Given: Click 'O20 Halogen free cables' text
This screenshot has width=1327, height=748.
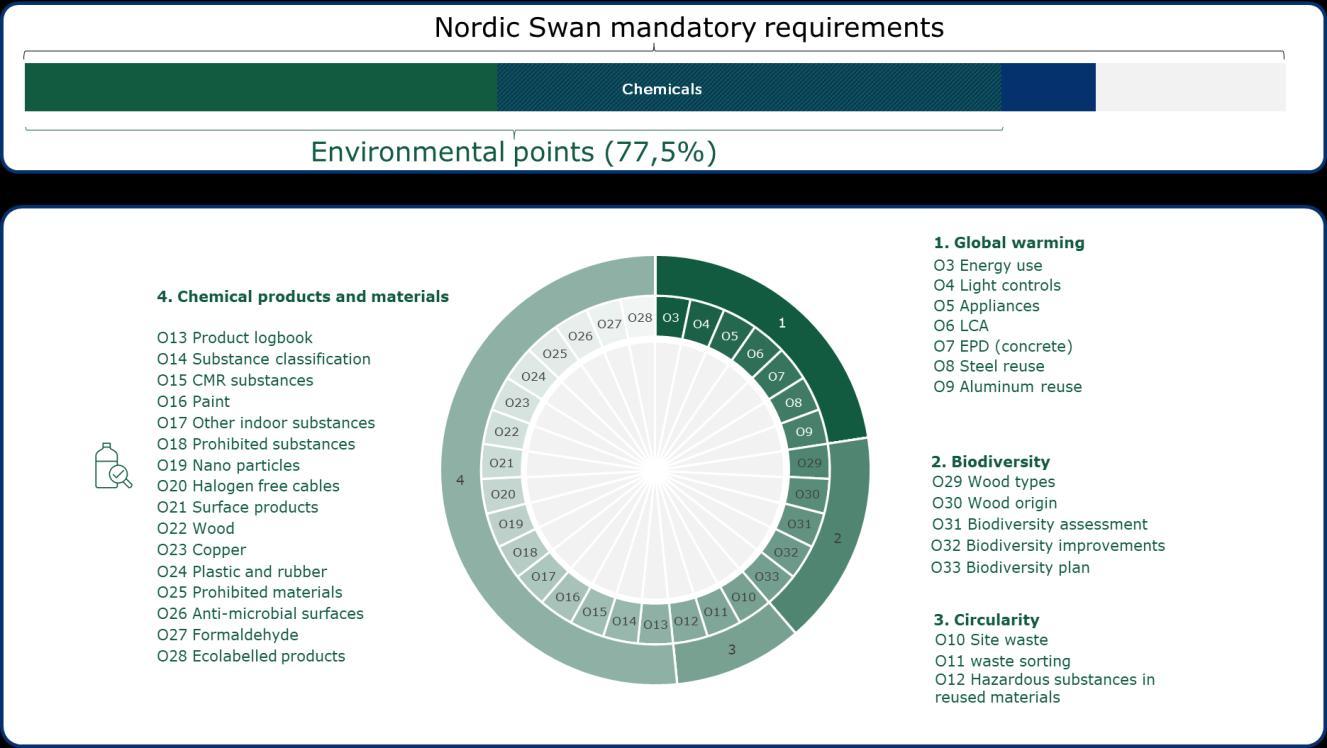Looking at the screenshot, I should point(248,486).
